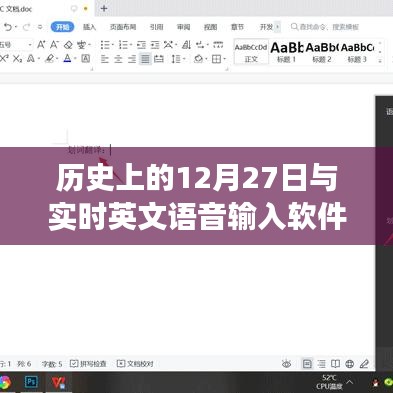Click the Redo arrow icon
This screenshot has width=393, height=393.
(x=26, y=27)
